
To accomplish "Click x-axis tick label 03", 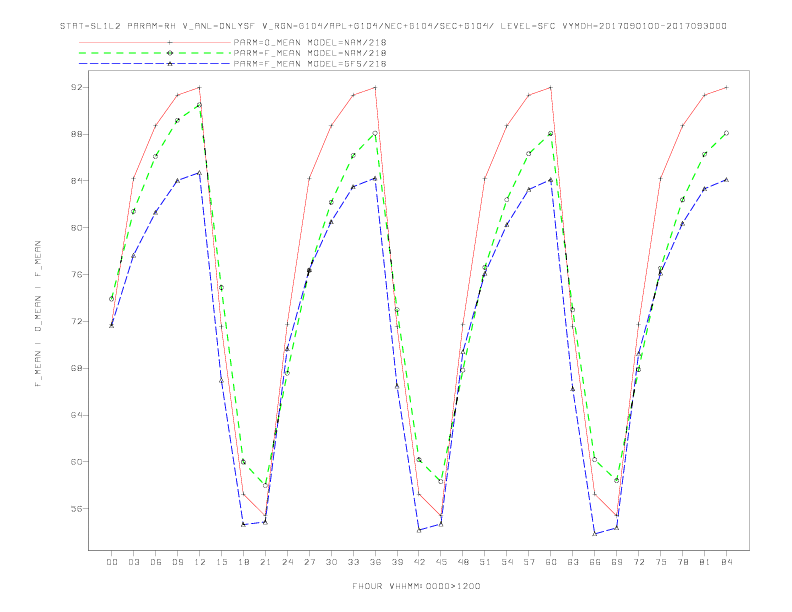I will pyautogui.click(x=133, y=562).
